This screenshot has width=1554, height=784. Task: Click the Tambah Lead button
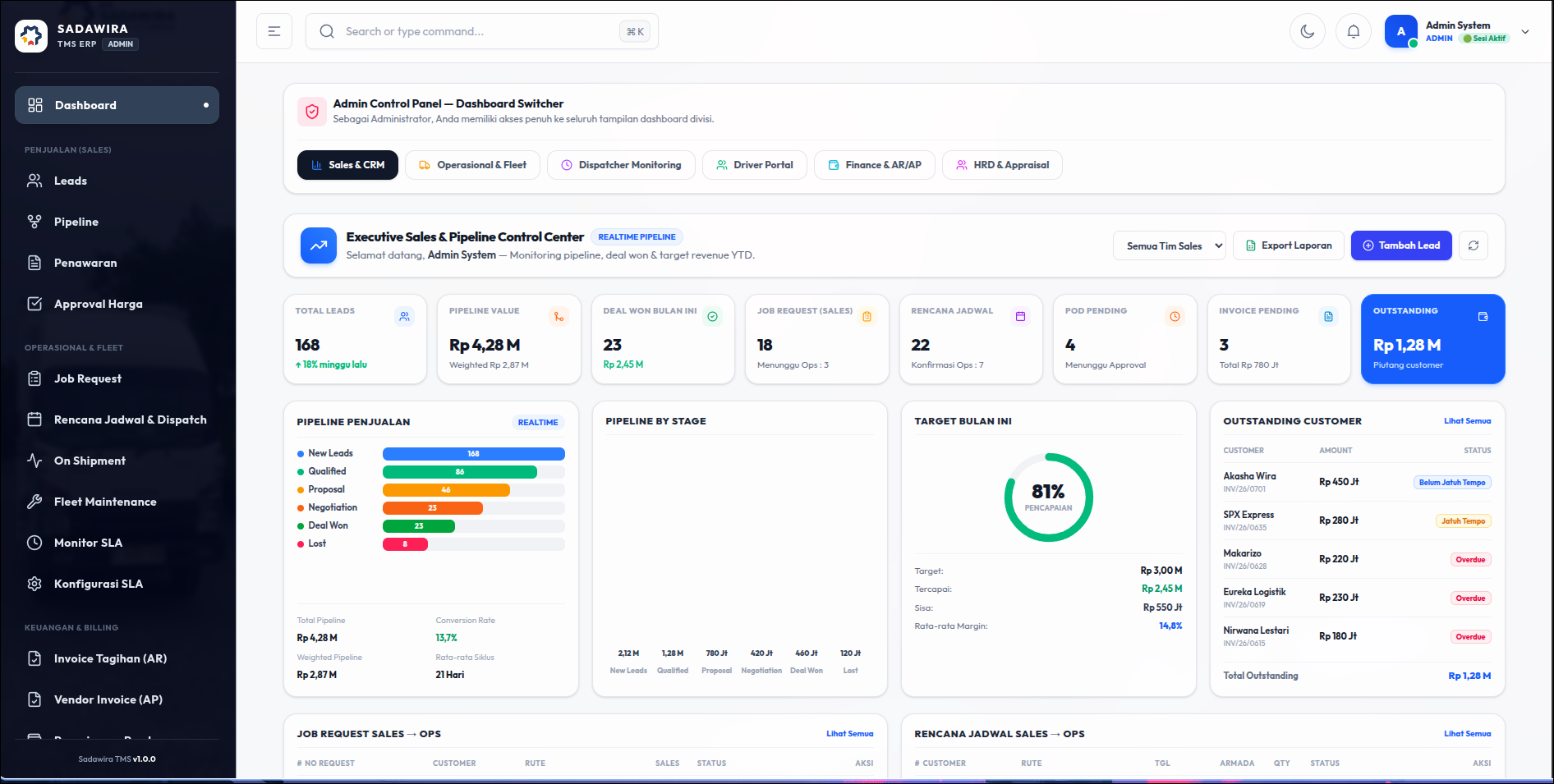[1401, 245]
